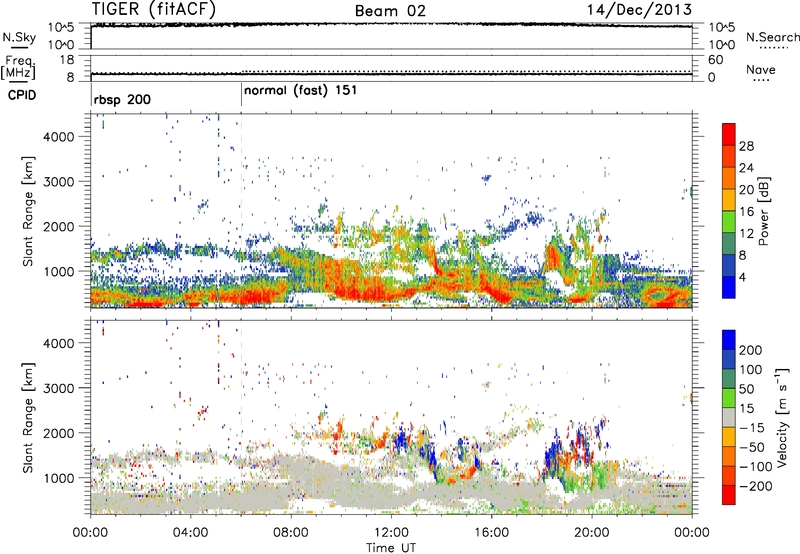Click the '28' label on the Power scale
The width and height of the screenshot is (800, 554).
pos(746,146)
